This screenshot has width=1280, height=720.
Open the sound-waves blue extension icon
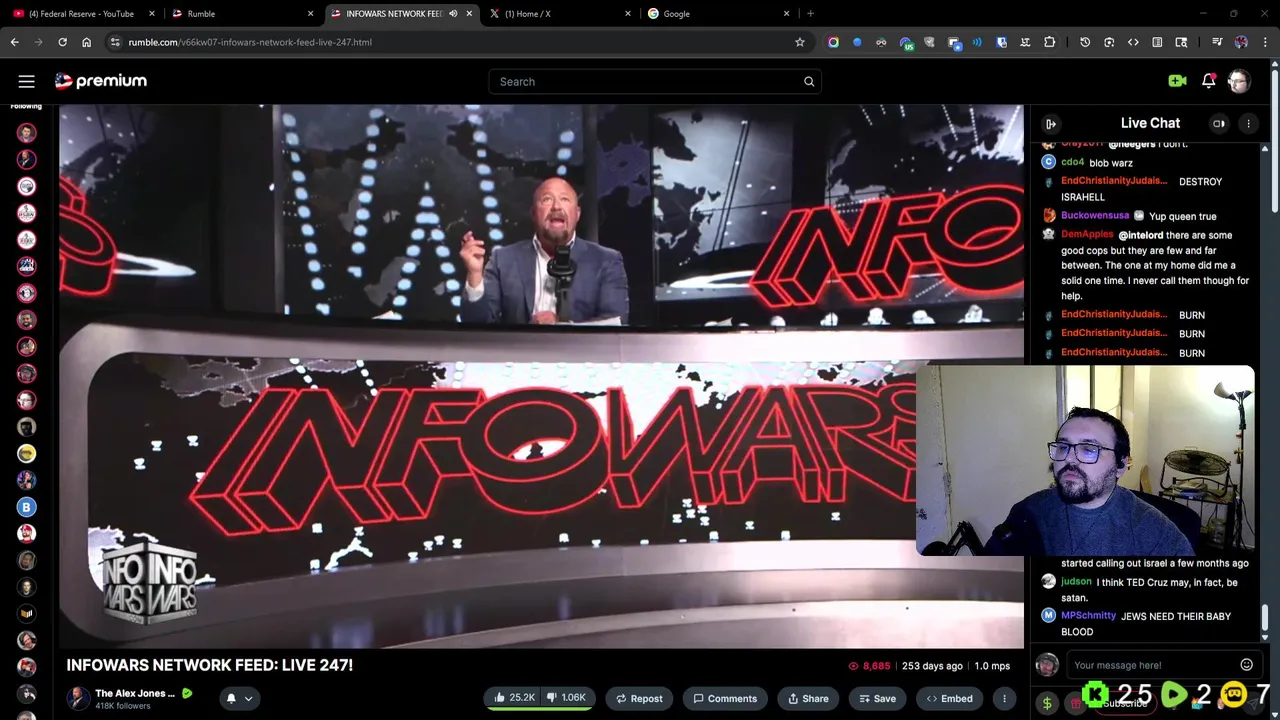pos(977,42)
